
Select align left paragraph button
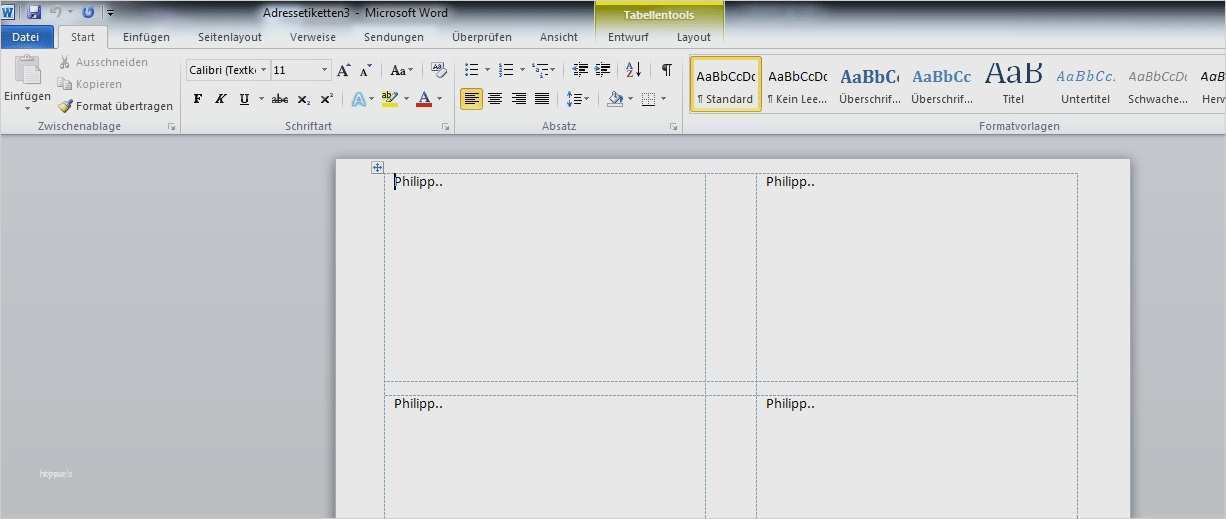[x=471, y=99]
